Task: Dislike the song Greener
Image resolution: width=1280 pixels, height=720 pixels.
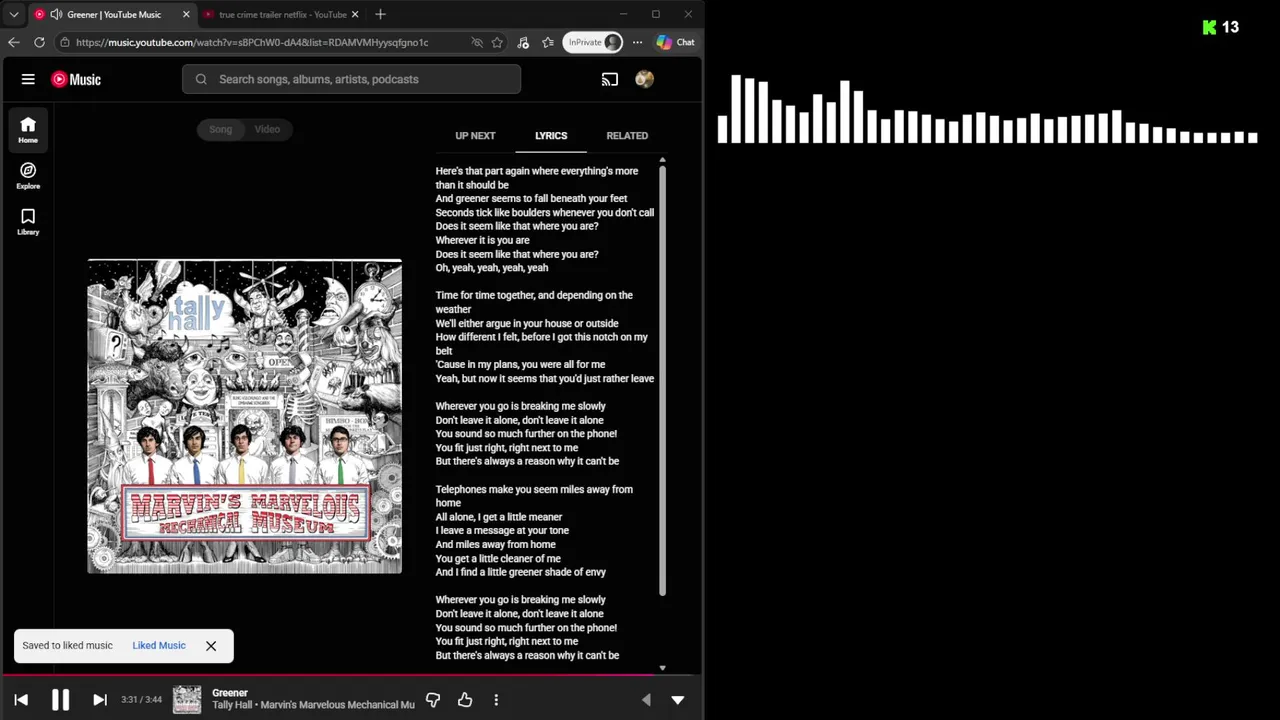Action: [433, 700]
